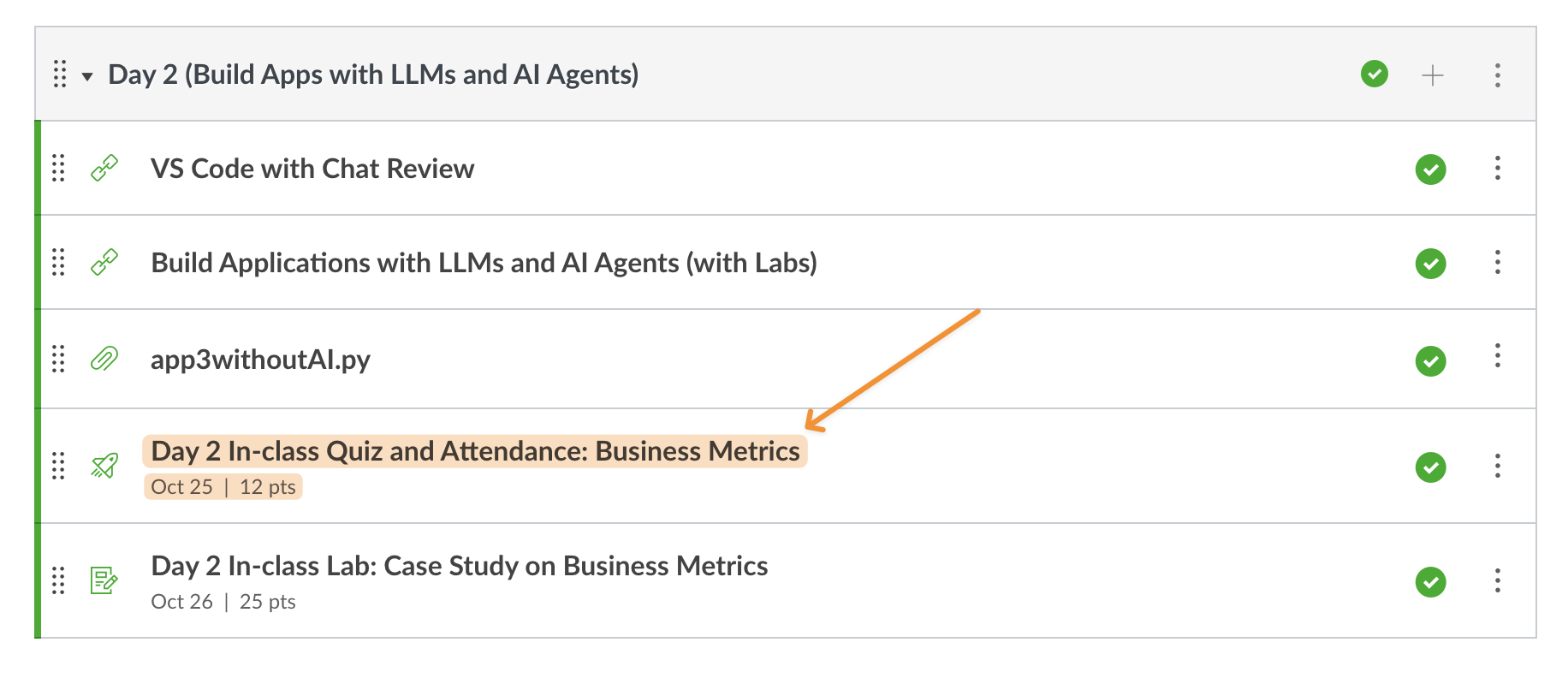This screenshot has height=678, width=1568.
Task: Collapse the Day 2 module with the arrow
Action: [87, 76]
